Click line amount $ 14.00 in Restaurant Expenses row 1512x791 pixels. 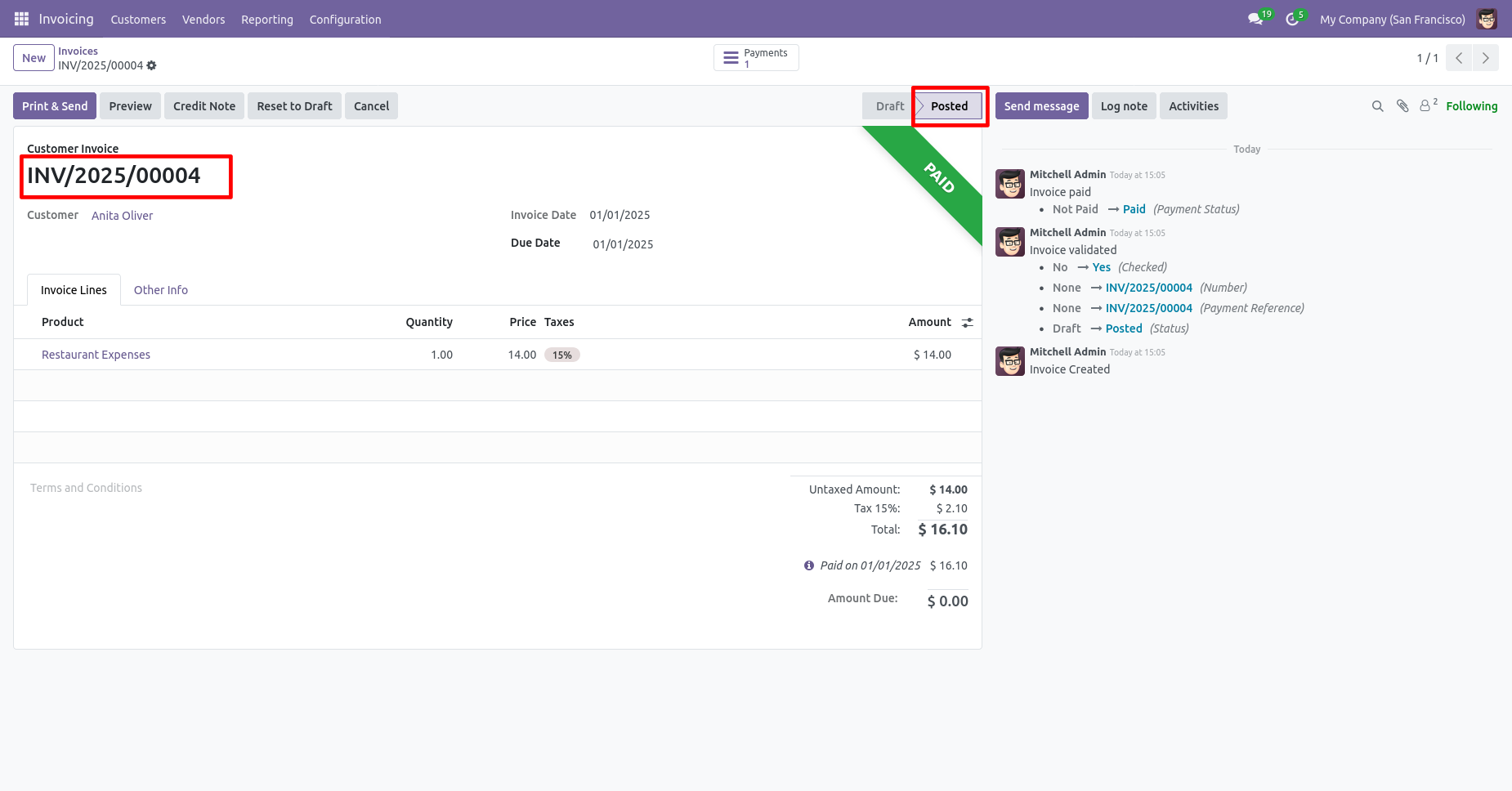932,355
